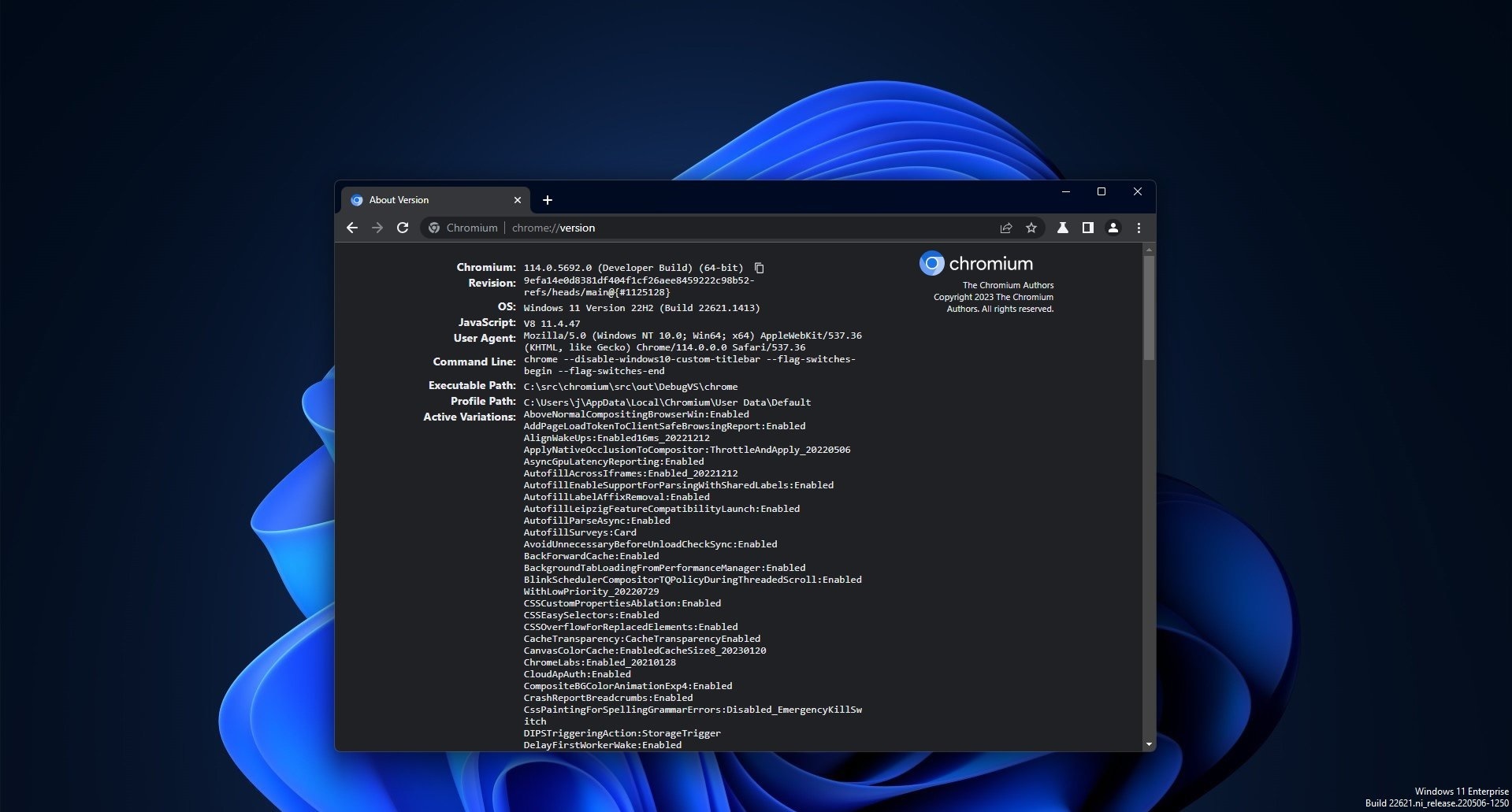View site info via Chromium chip
This screenshot has width=1512, height=812.
(463, 228)
